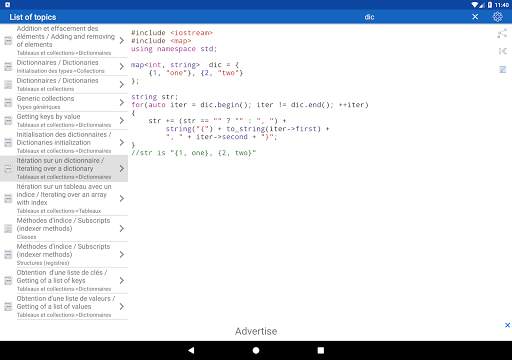
Task: Click list icon beside 'Adding and removing of elements'
Action: (8, 41)
